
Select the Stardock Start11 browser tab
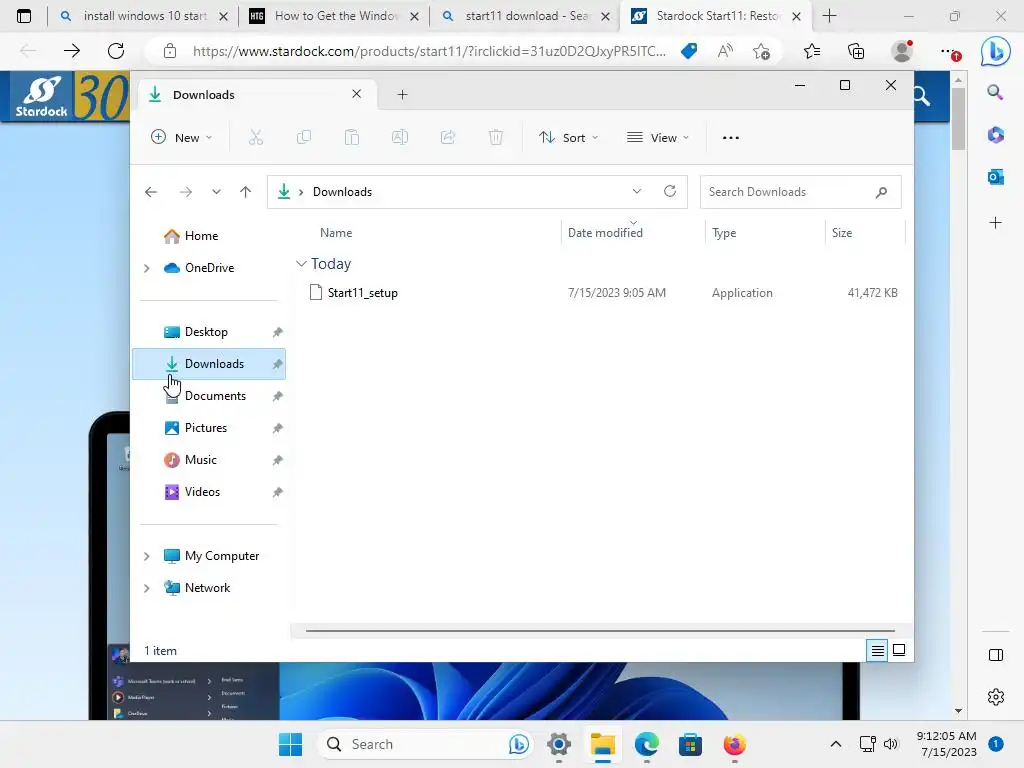click(717, 16)
